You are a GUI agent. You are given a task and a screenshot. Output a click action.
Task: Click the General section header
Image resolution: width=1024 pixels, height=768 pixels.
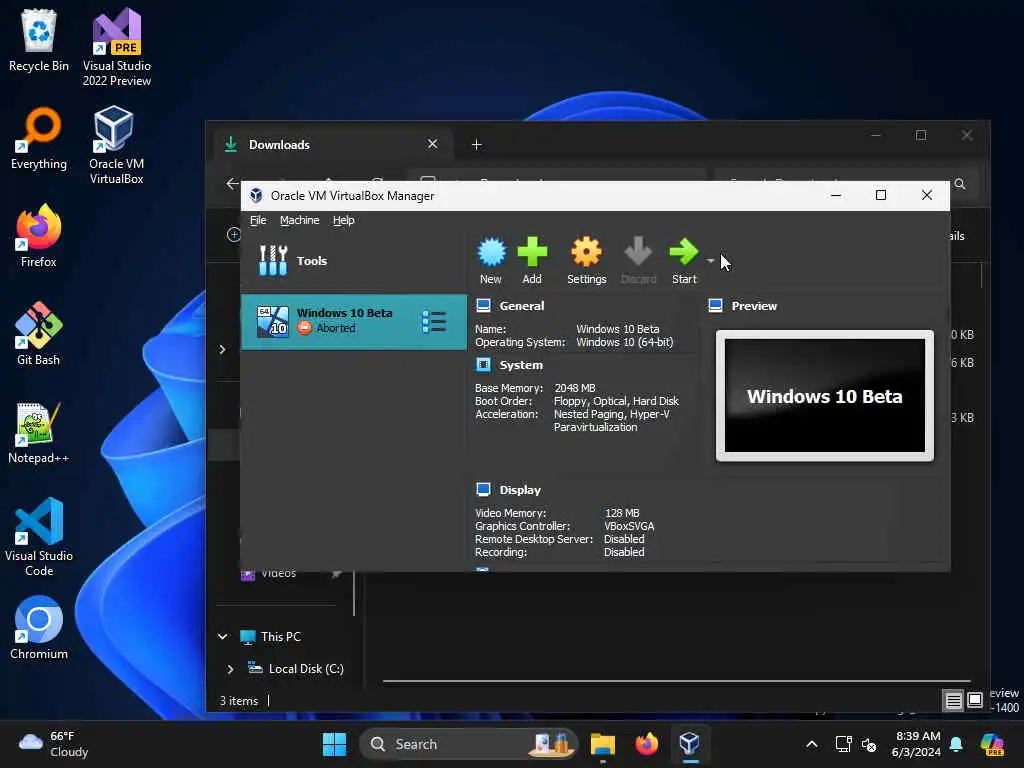[521, 306]
